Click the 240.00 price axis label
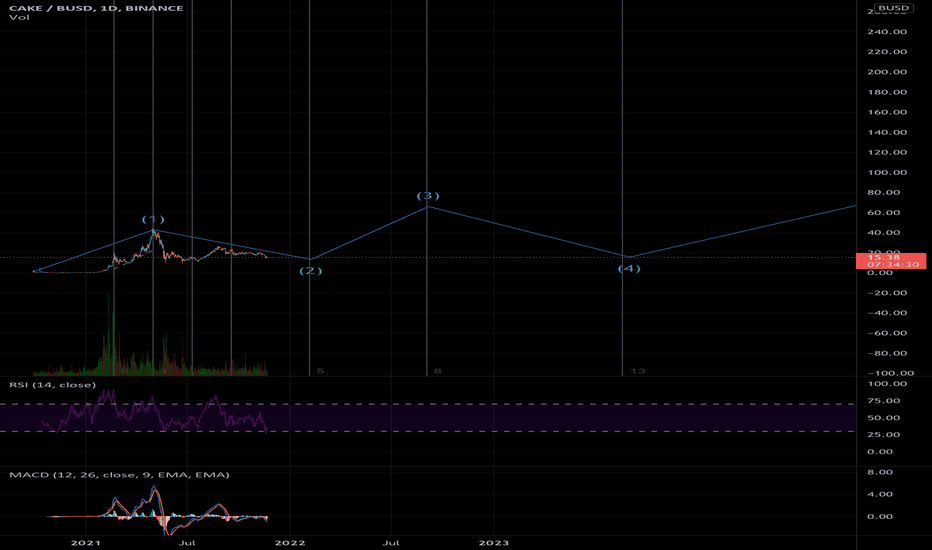 [887, 32]
